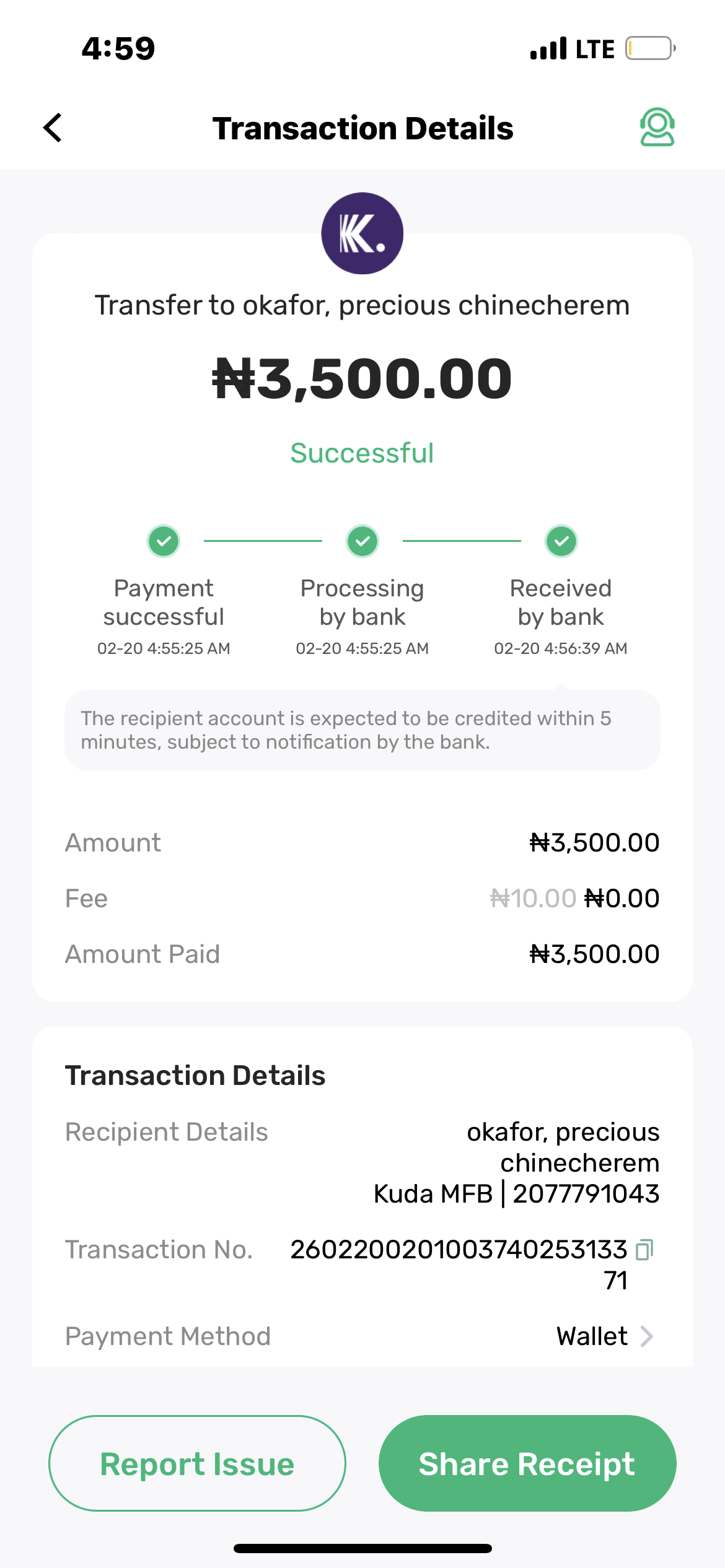Tap Received by bank green checkmark
The image size is (725, 1568).
(561, 541)
